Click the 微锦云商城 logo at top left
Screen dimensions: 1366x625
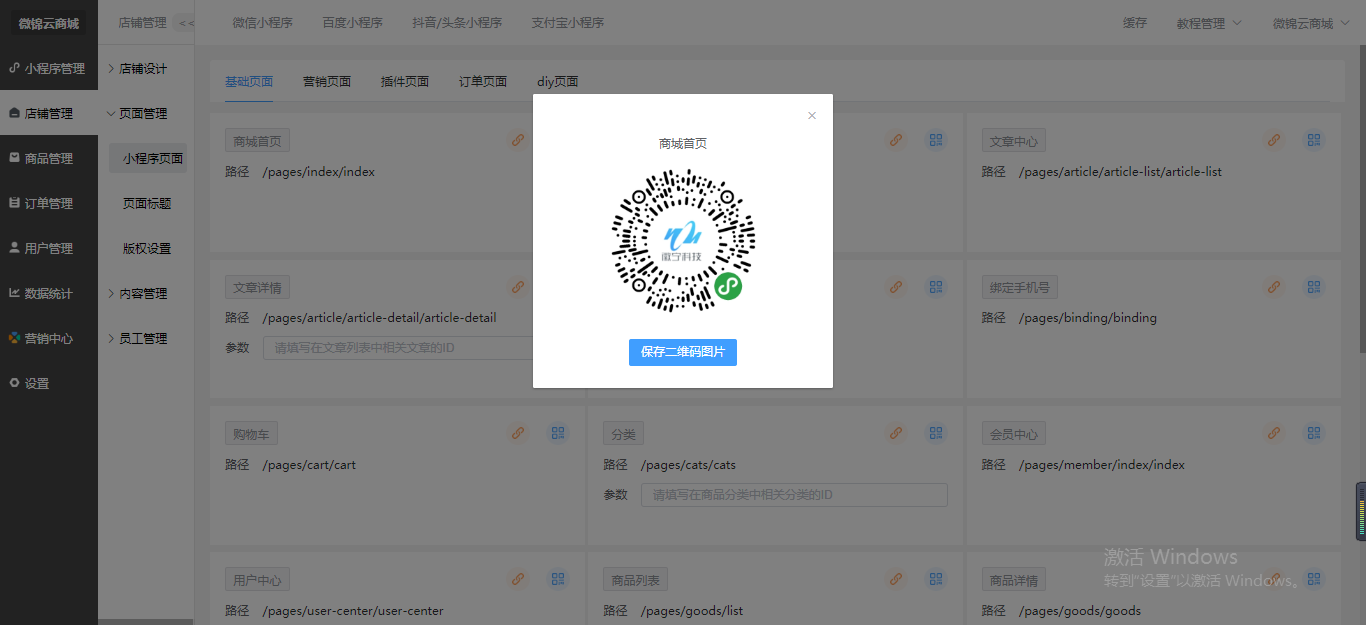(x=49, y=23)
